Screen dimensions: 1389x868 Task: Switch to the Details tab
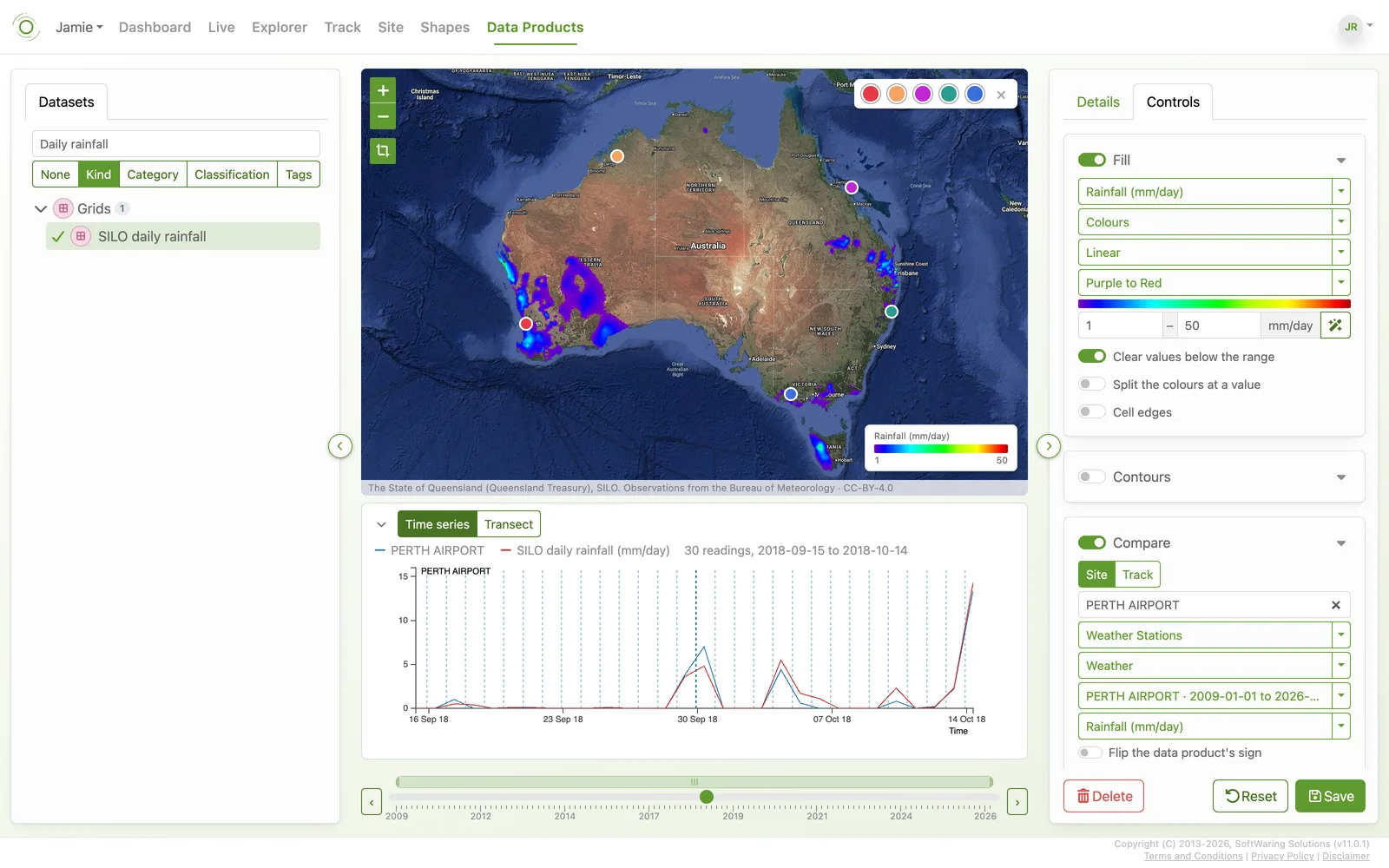tap(1098, 102)
